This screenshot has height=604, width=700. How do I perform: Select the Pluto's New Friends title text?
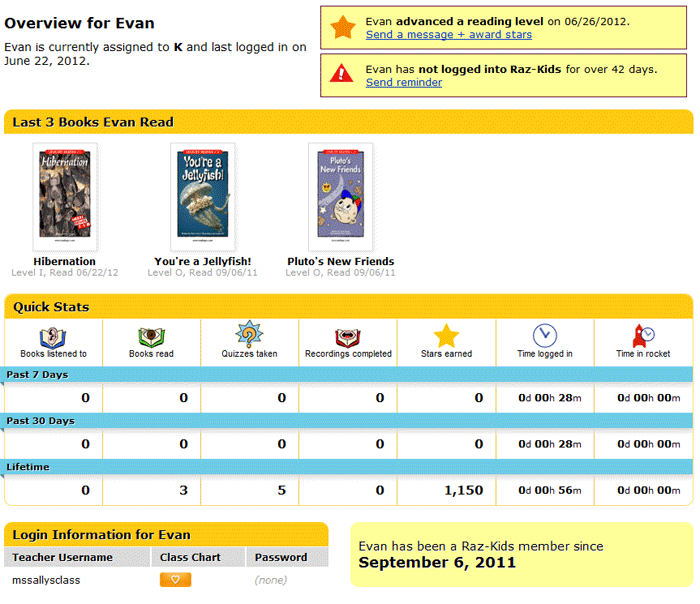click(x=341, y=261)
